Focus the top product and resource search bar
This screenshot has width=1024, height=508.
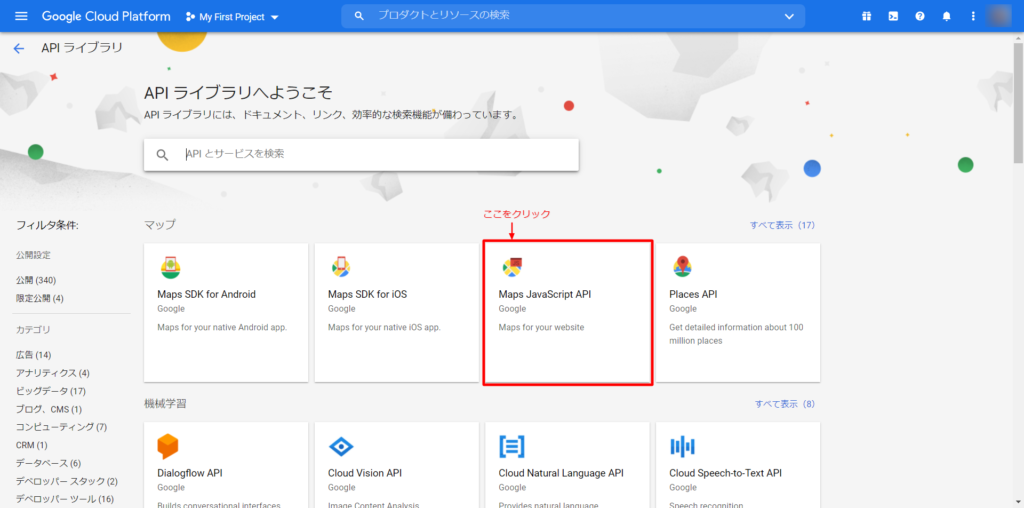[x=573, y=16]
